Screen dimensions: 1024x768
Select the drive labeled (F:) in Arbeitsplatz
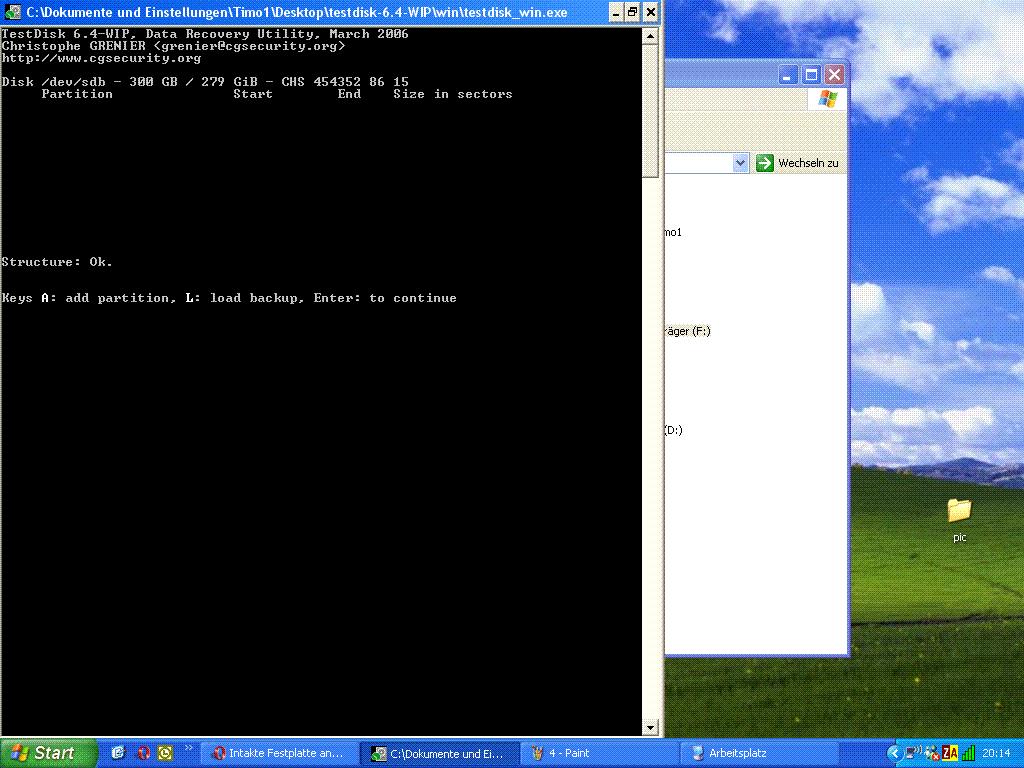click(x=688, y=331)
